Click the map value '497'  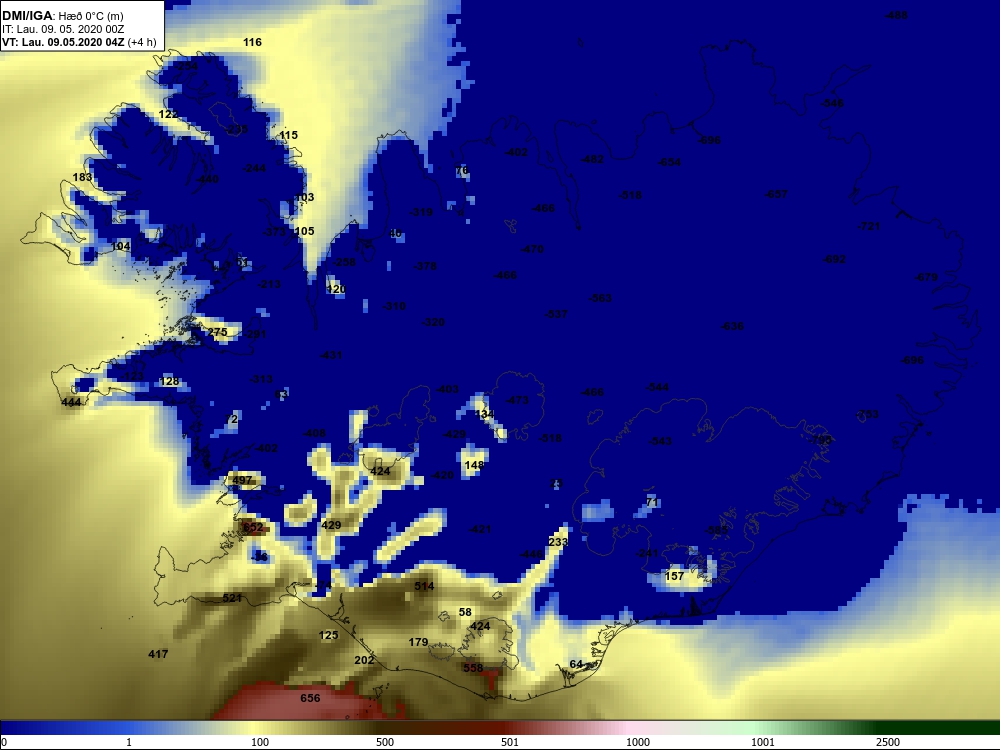tap(242, 480)
